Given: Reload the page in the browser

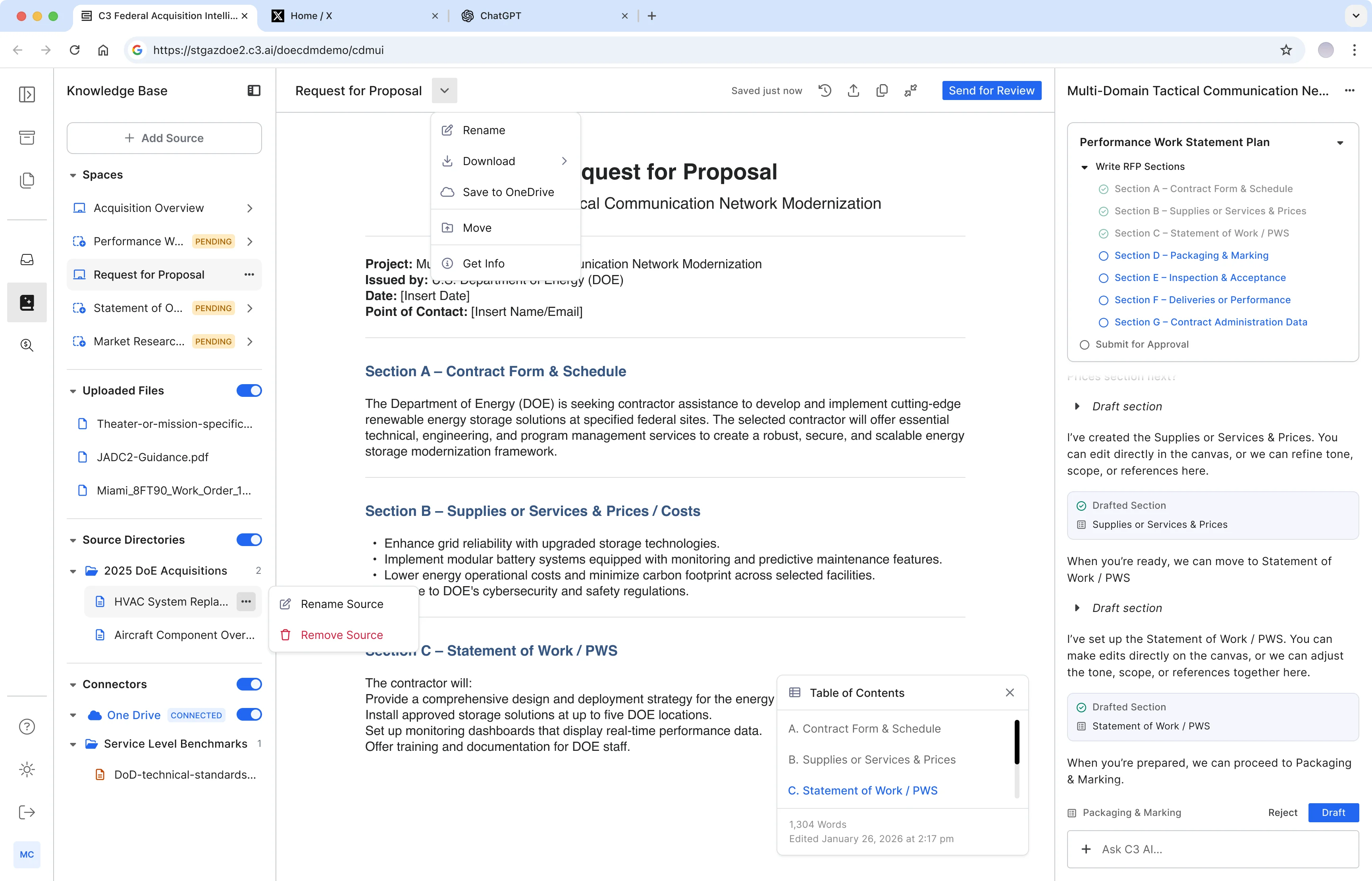Looking at the screenshot, I should point(74,50).
